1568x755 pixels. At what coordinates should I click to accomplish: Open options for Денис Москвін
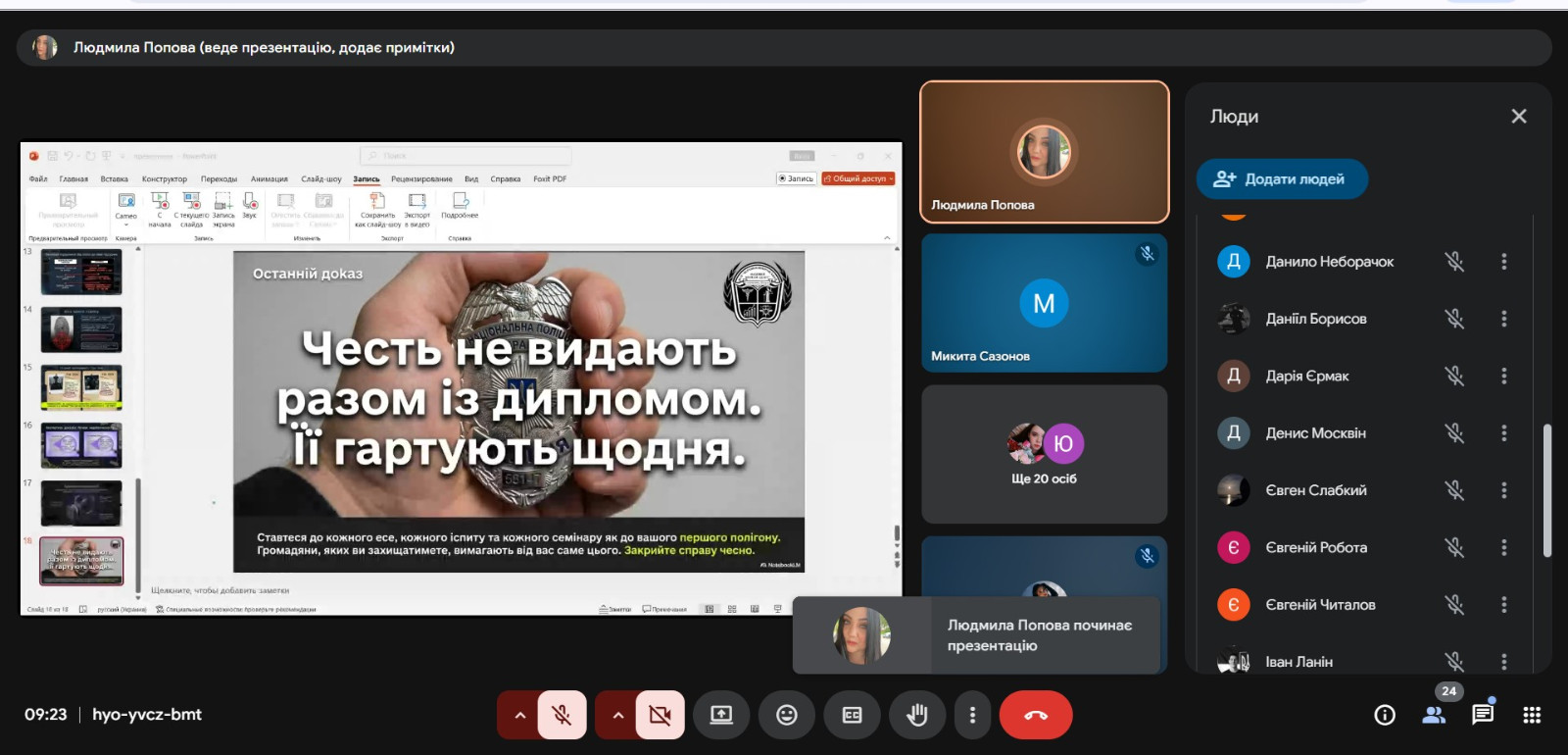coord(1504,432)
